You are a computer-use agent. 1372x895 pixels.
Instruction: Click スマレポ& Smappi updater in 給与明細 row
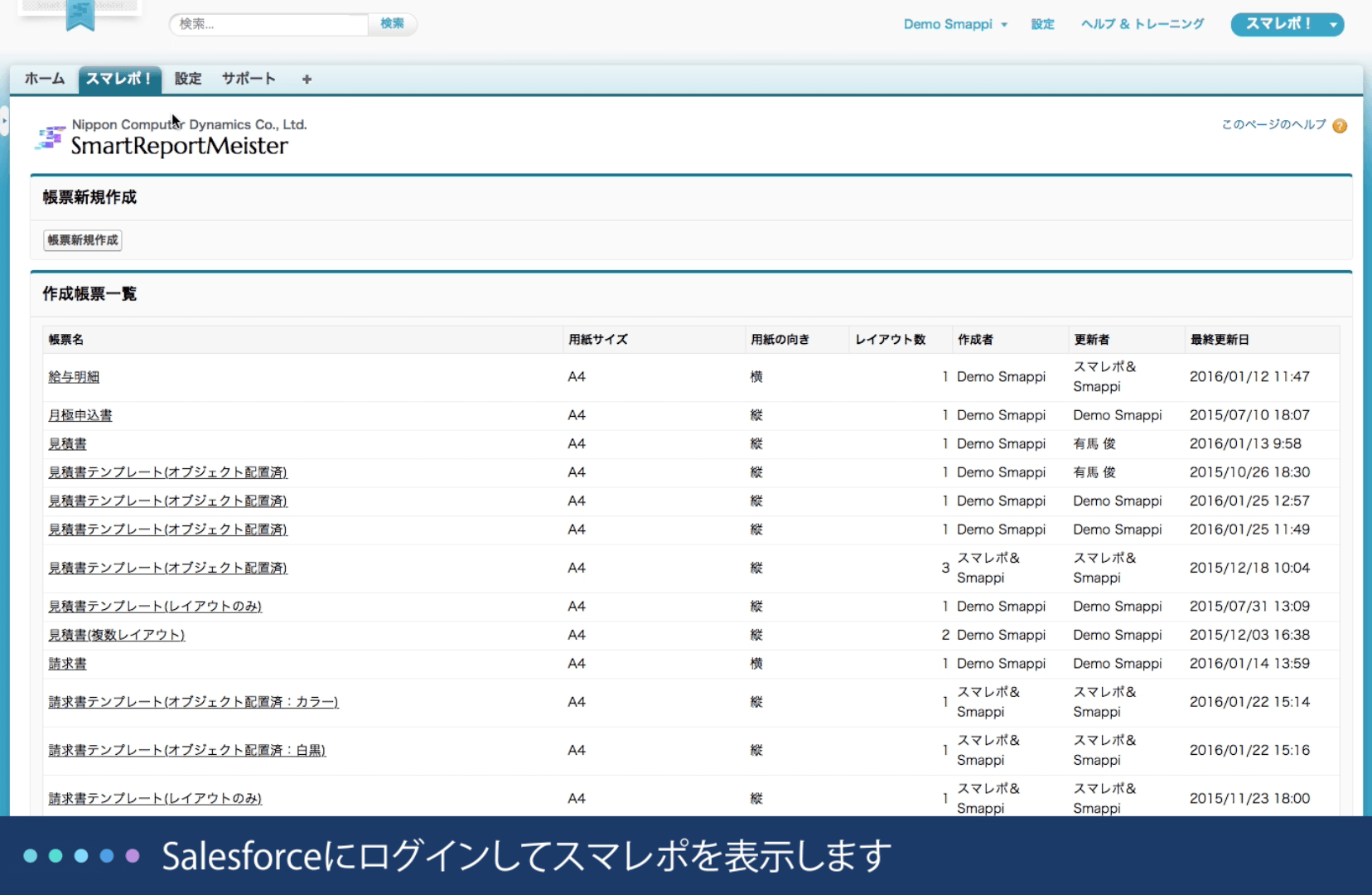click(x=1104, y=377)
